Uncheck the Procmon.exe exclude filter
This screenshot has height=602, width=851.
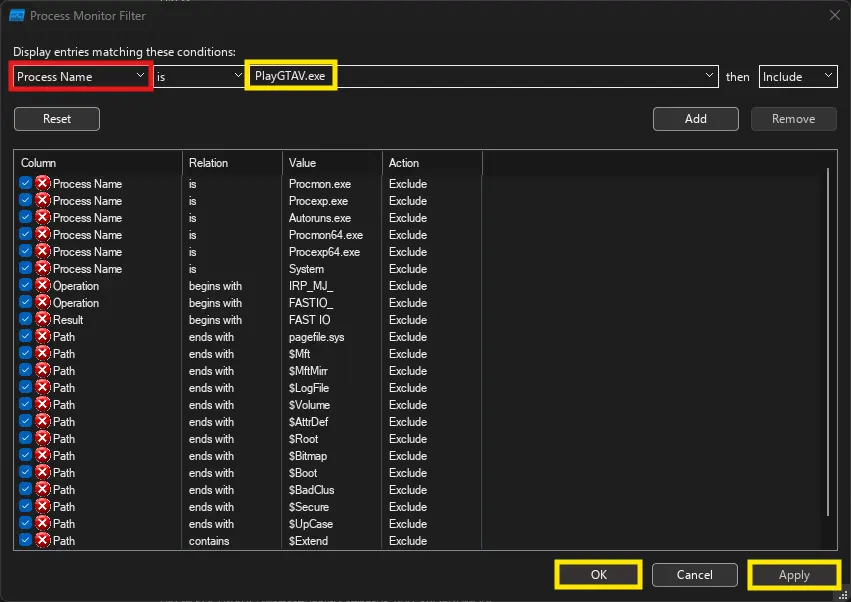(x=25, y=182)
